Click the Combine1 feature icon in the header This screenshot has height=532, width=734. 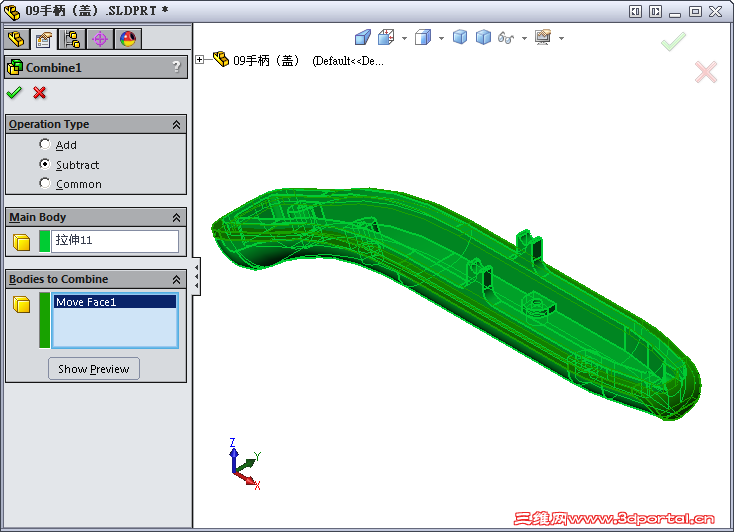click(15, 67)
